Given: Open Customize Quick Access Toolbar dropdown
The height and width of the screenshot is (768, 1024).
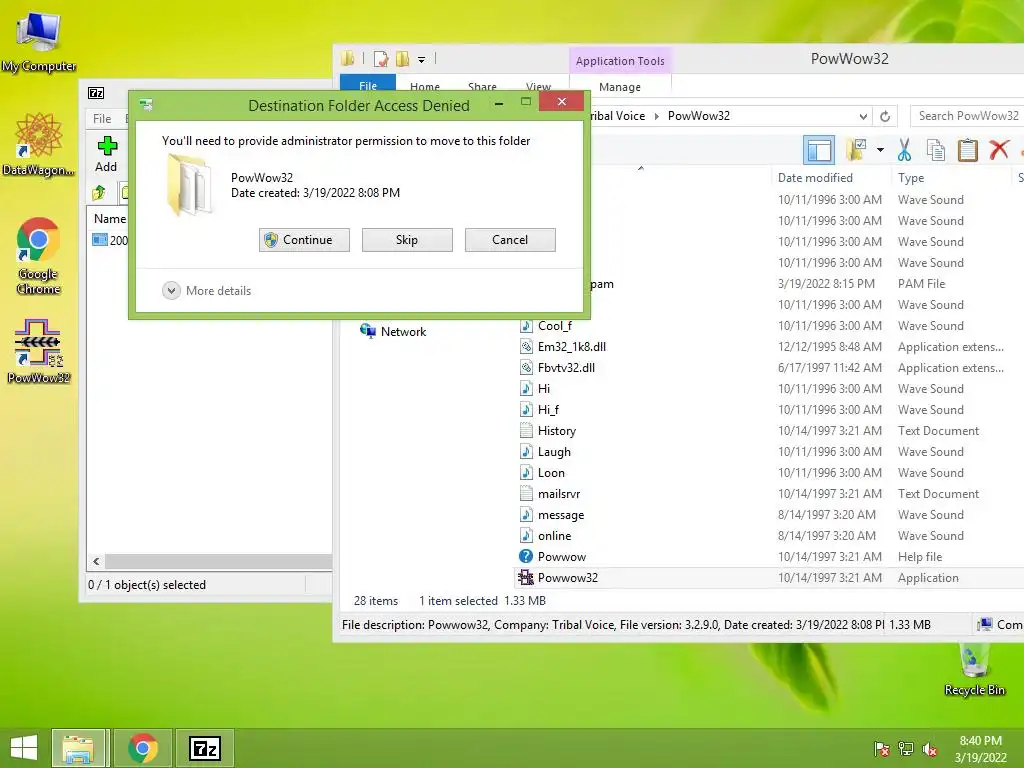Looking at the screenshot, I should [421, 60].
